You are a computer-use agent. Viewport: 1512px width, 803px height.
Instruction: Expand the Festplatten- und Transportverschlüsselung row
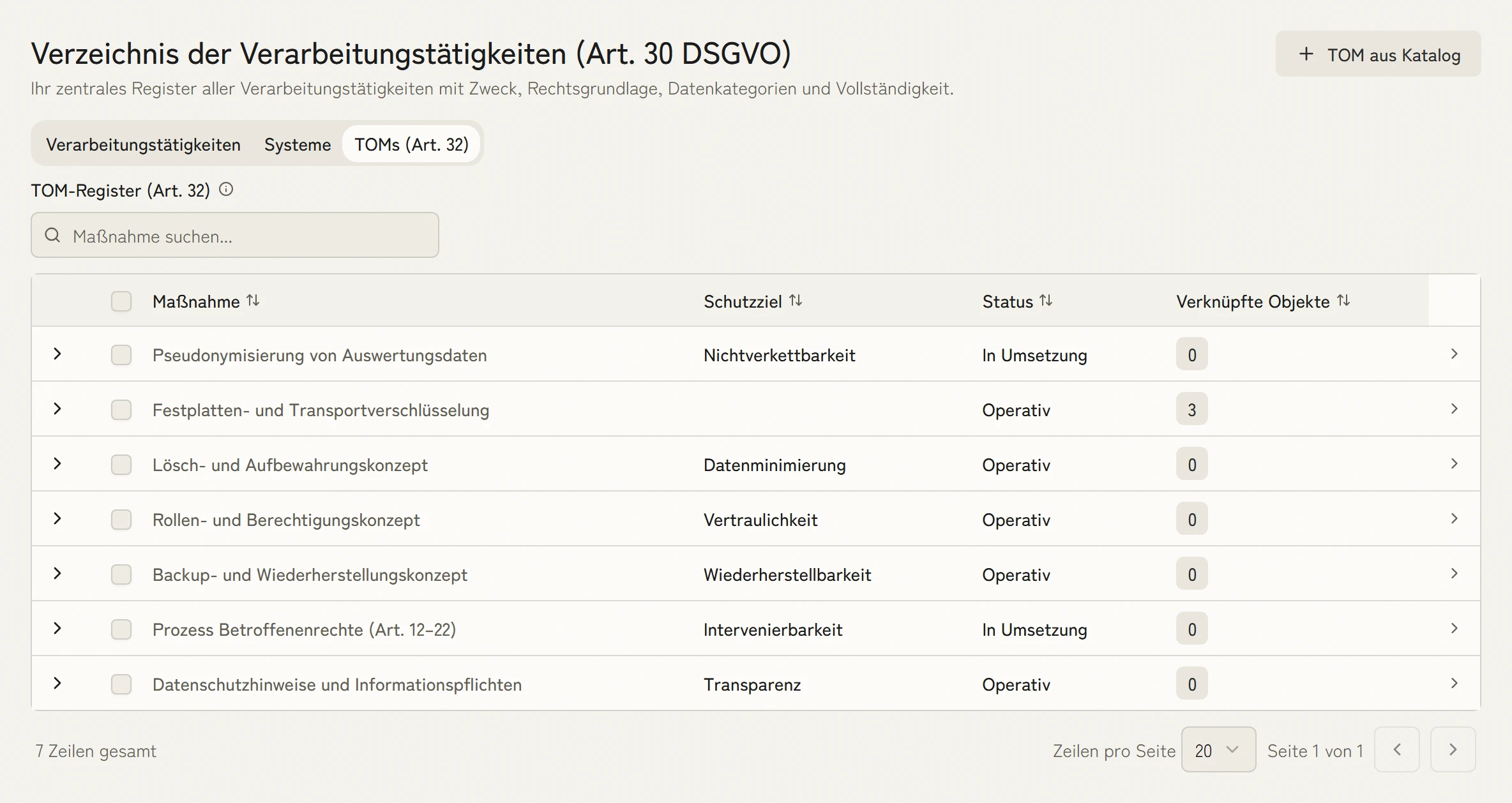tap(57, 409)
